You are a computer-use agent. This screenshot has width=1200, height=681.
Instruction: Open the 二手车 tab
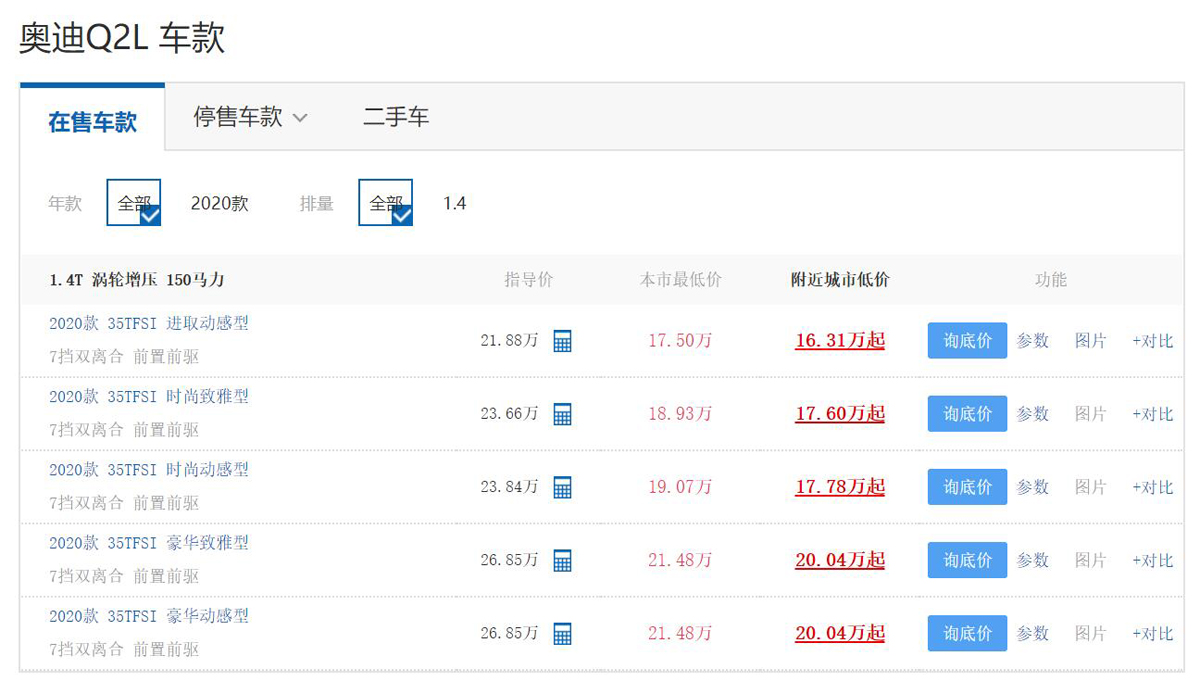(x=396, y=117)
